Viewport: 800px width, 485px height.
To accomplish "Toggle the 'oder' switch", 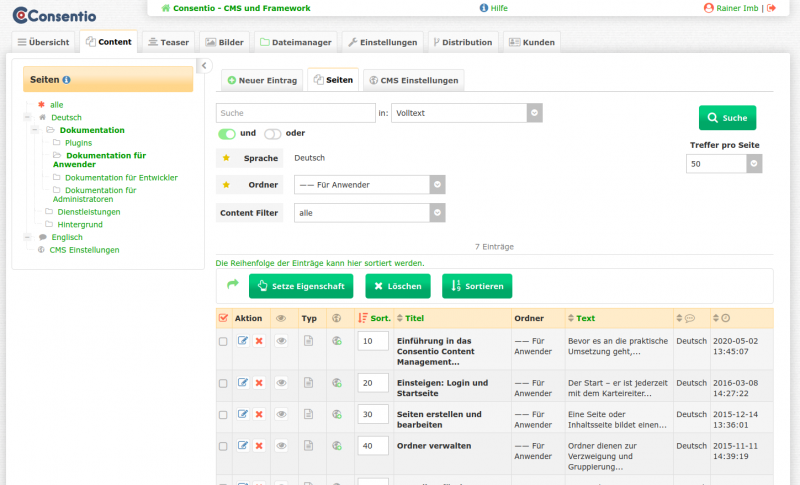I will coord(272,133).
